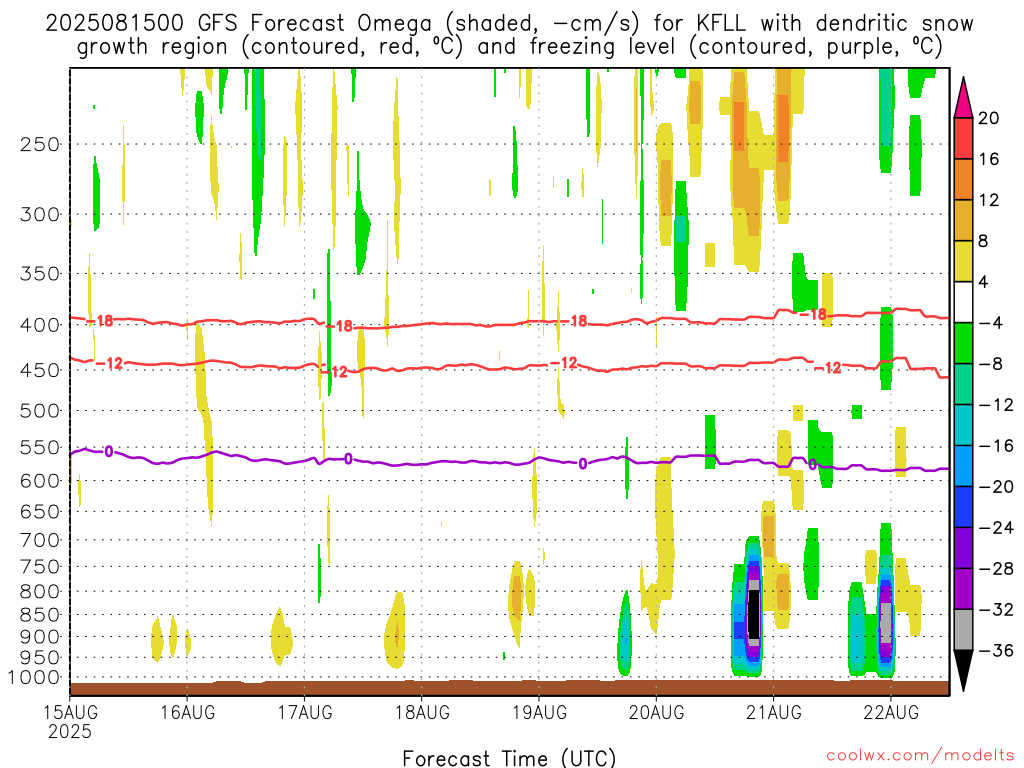
Task: Click the 900 pressure level label
Action: (40, 637)
